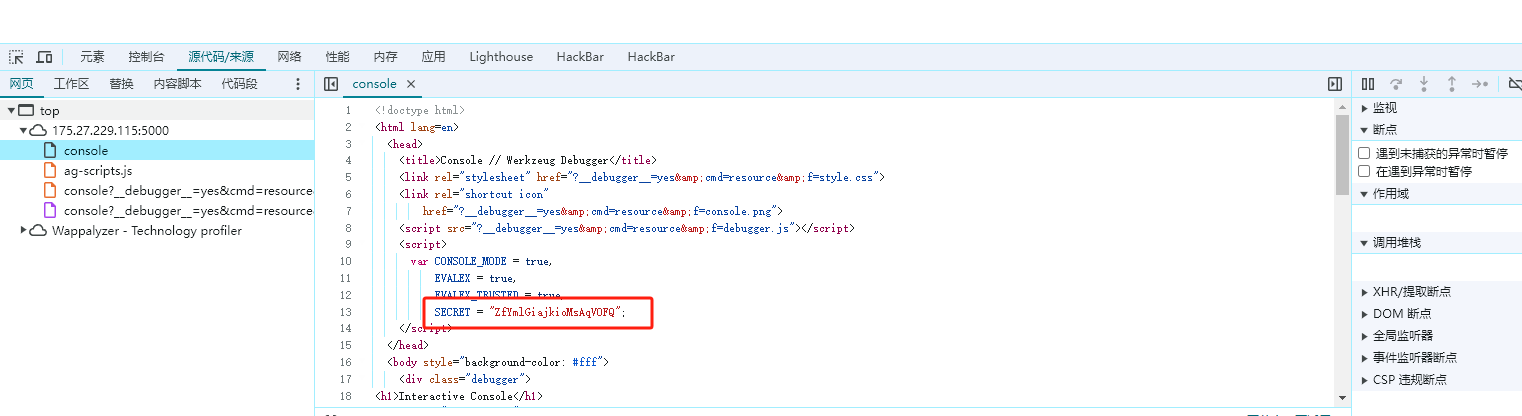Click the source editor vertical scrollbar
Viewport: 1522px width, 416px height.
click(1342, 155)
